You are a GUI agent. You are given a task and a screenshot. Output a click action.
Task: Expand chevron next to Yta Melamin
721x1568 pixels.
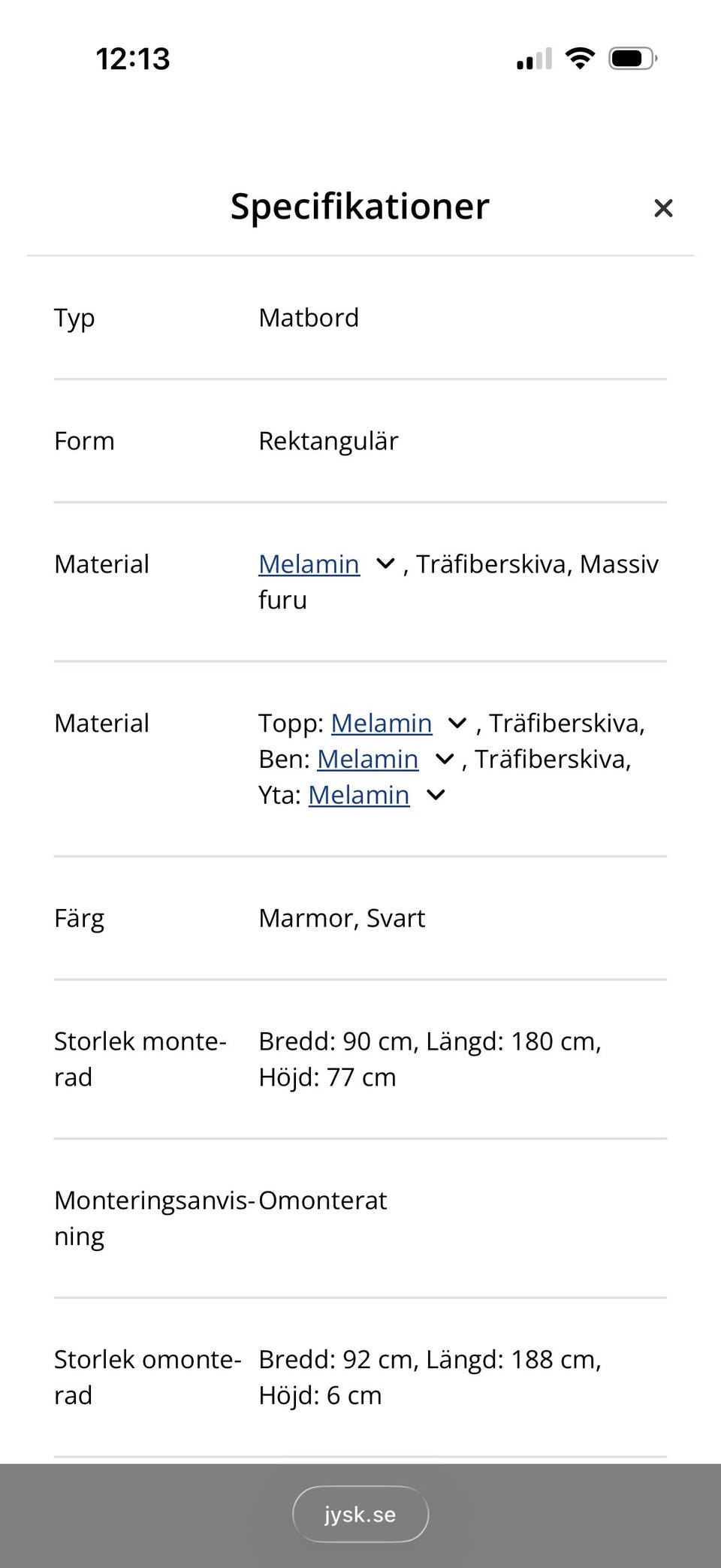pyautogui.click(x=436, y=795)
